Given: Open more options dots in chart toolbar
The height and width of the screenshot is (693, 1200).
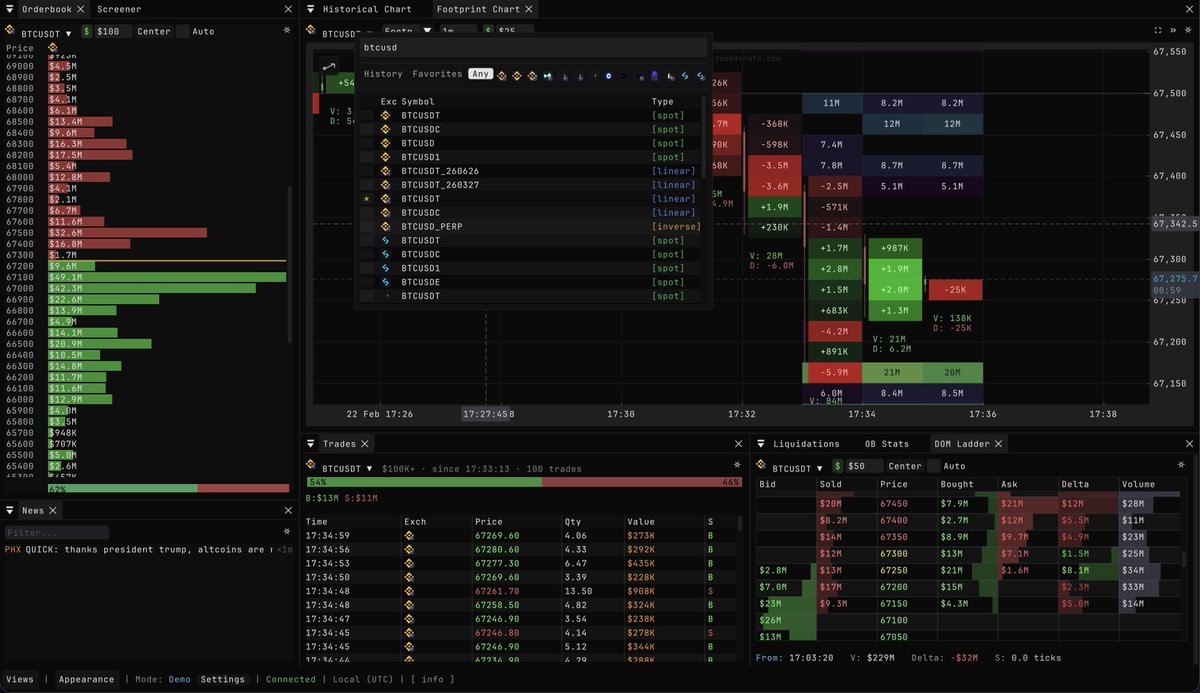Looking at the screenshot, I should pos(1174,31).
